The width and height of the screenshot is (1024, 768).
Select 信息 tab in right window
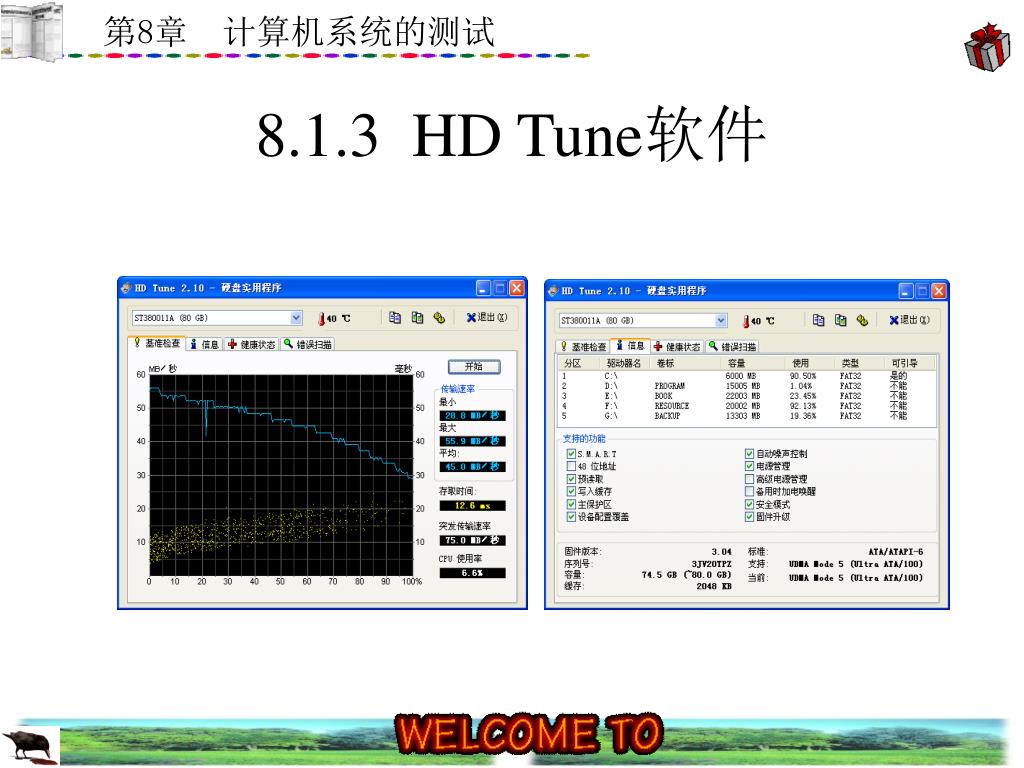pyautogui.click(x=630, y=345)
